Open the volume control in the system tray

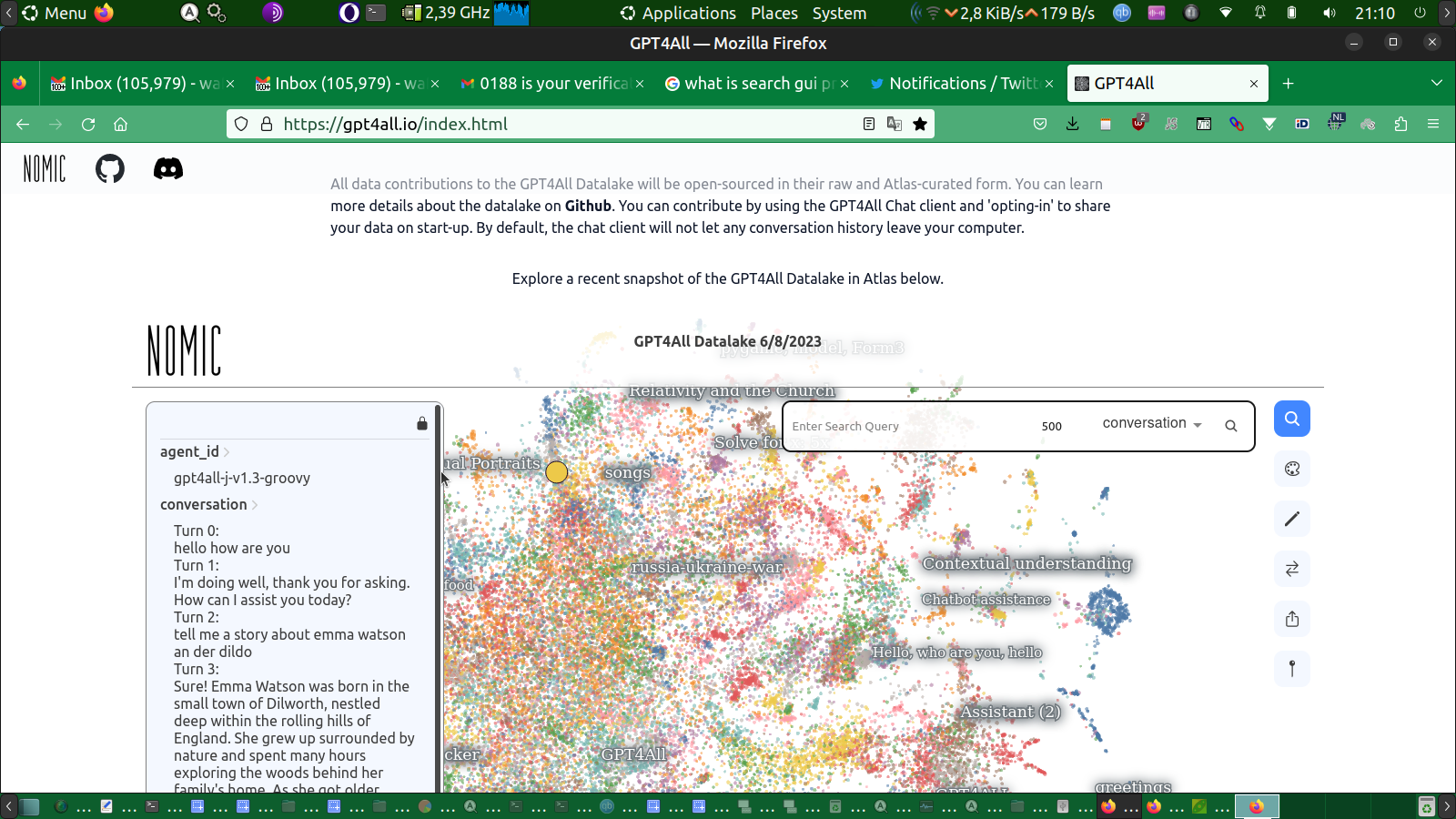(1330, 13)
